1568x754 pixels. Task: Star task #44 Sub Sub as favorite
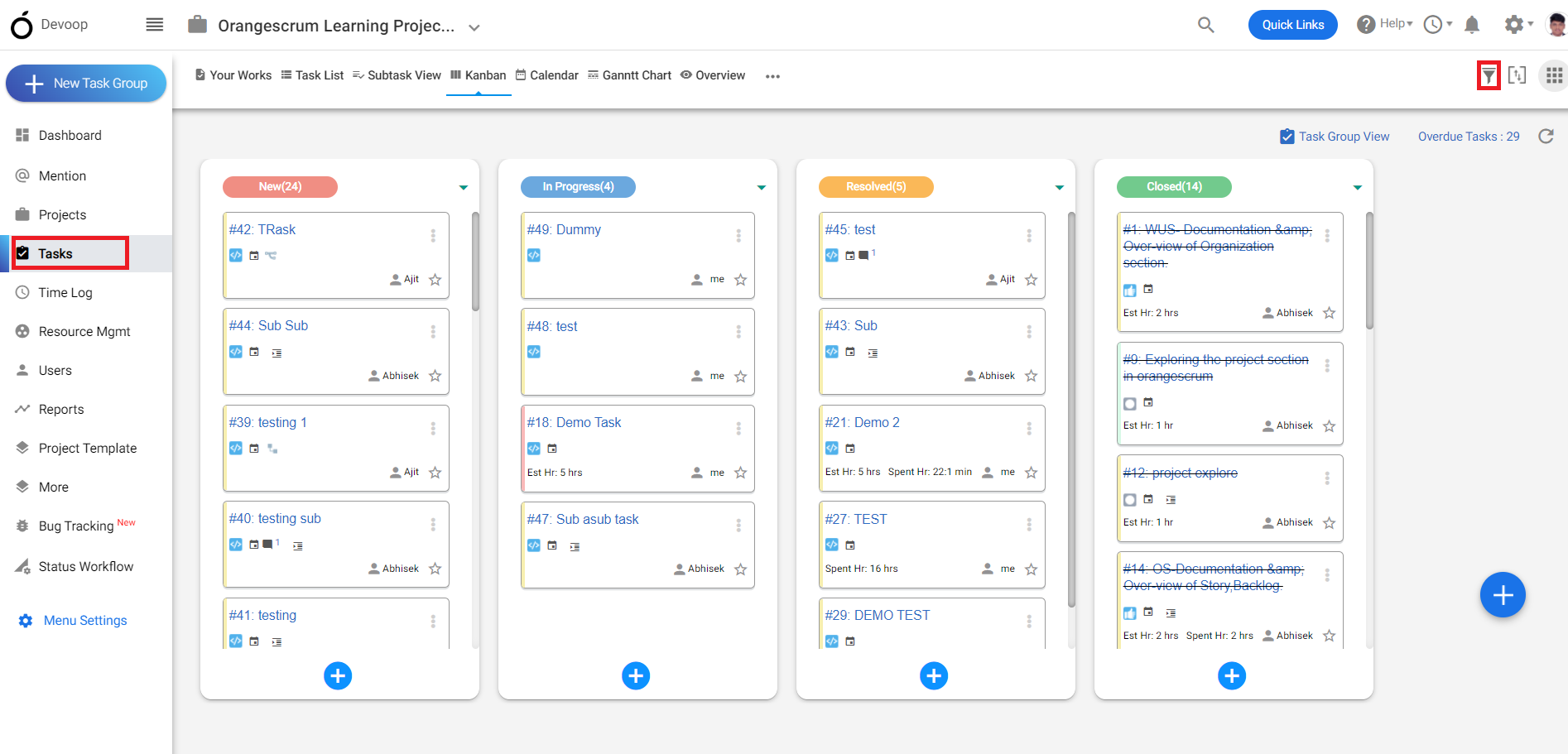point(435,376)
